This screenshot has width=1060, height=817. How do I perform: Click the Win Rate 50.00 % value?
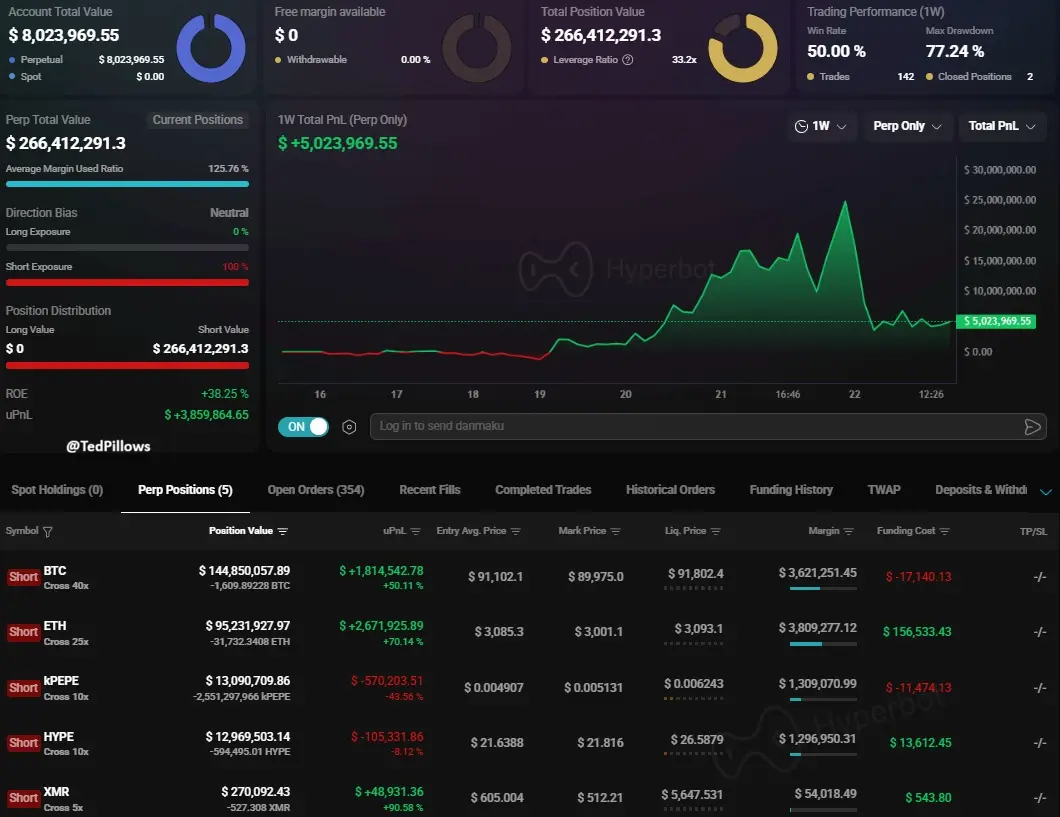click(x=836, y=51)
